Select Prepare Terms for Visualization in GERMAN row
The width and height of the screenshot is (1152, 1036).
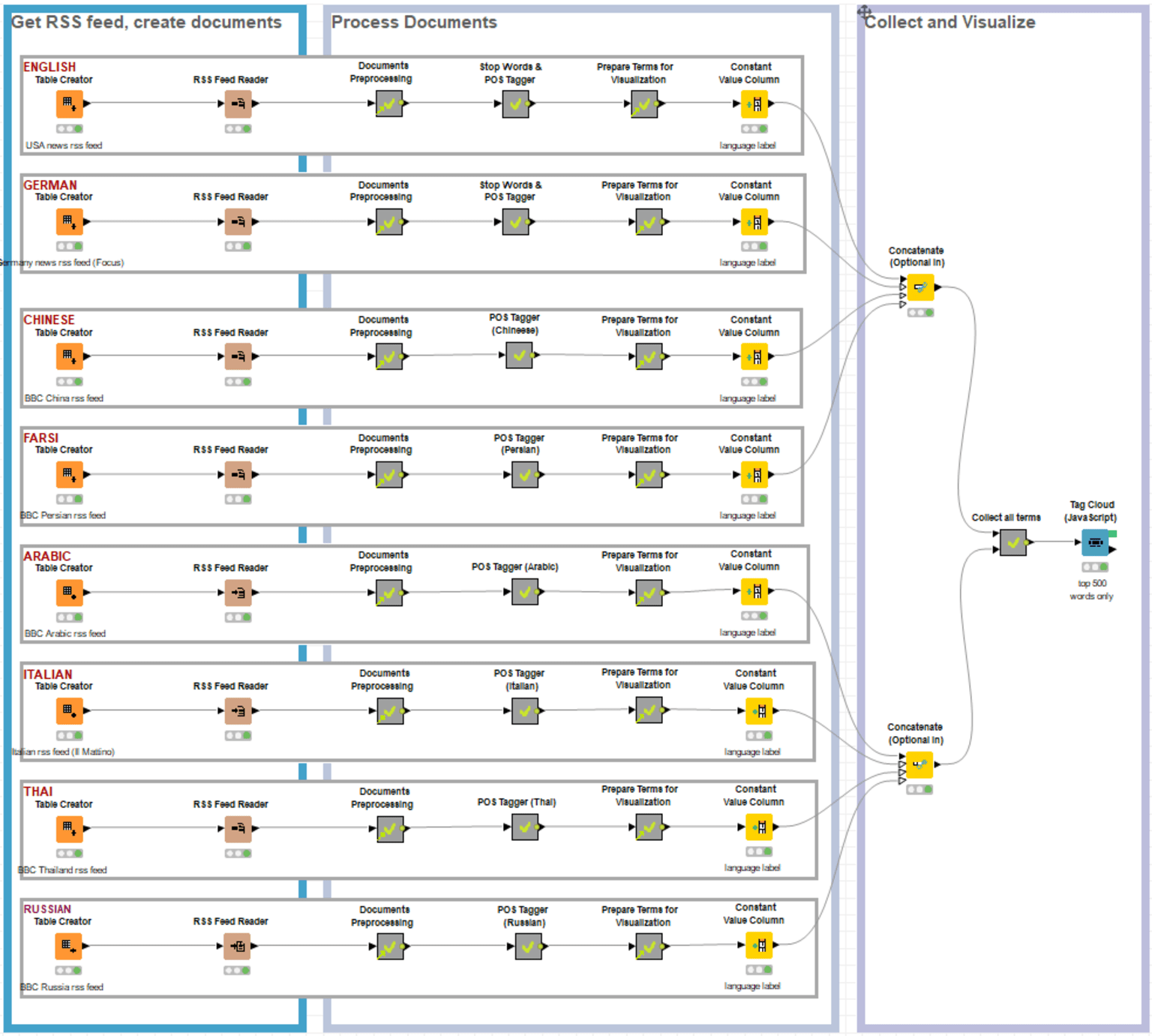click(649, 221)
